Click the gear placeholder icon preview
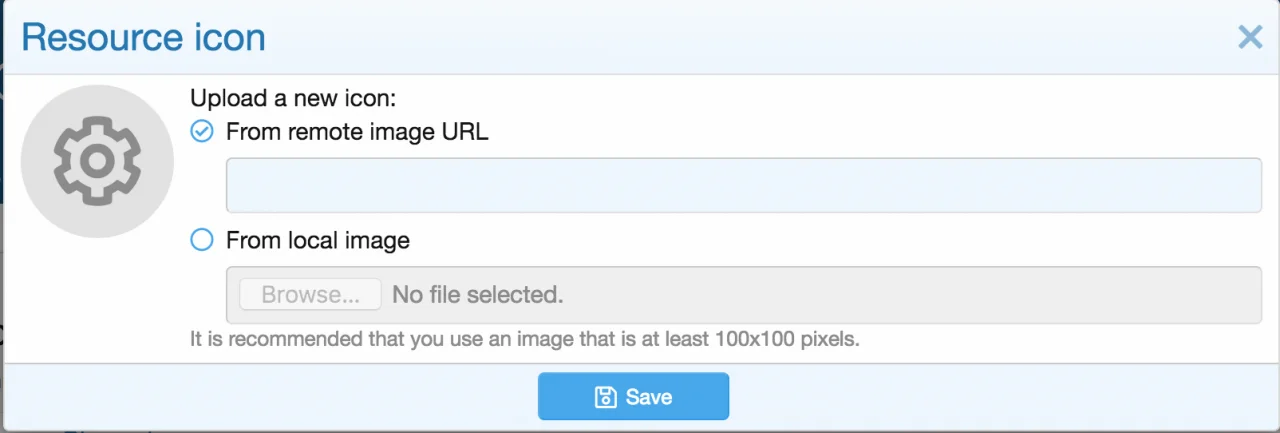Screen dimensions: 1280x433 (x=97, y=161)
